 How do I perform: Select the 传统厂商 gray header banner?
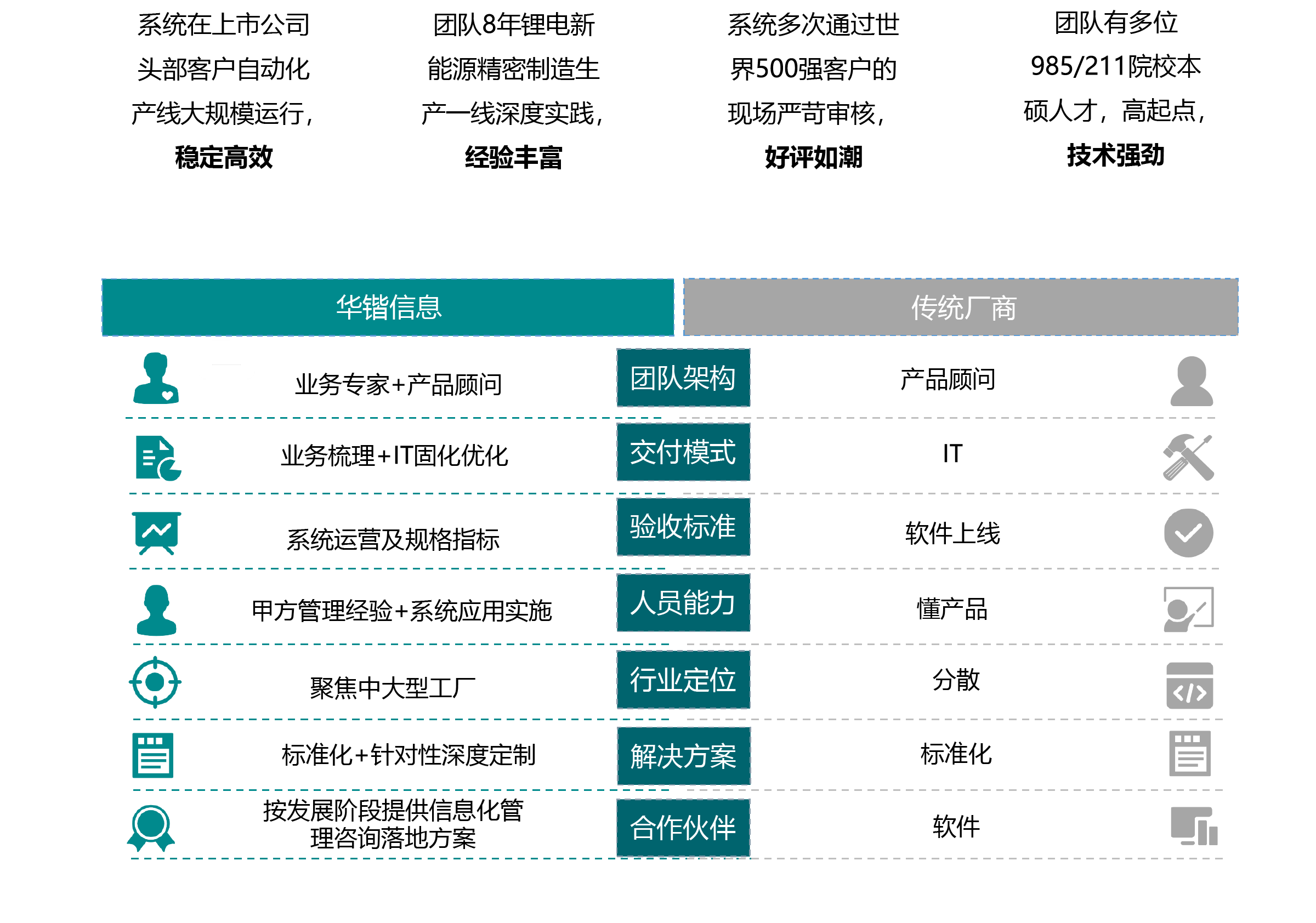[961, 307]
